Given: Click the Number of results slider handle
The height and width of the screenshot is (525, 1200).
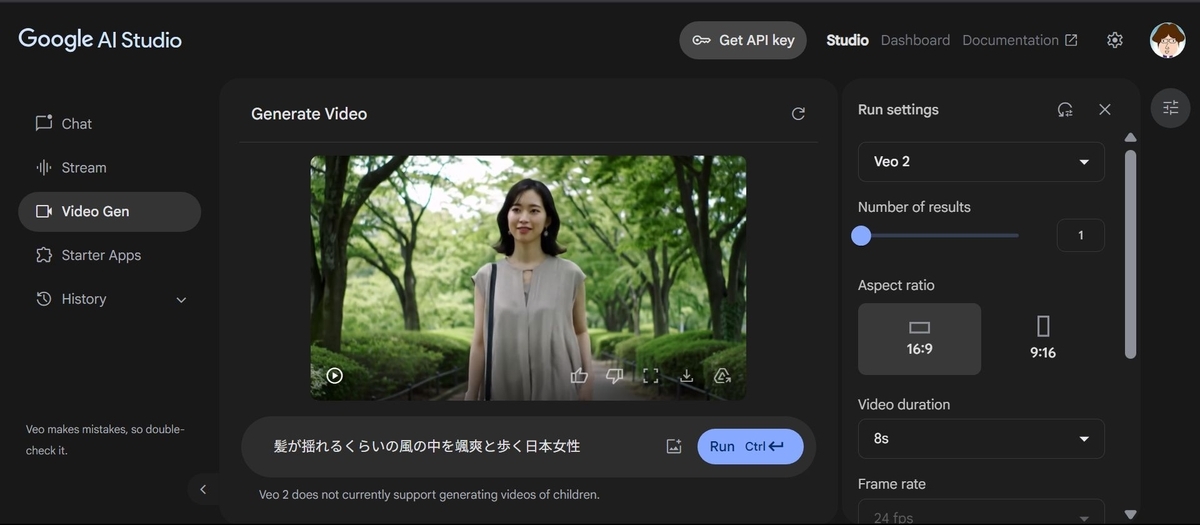Looking at the screenshot, I should pyautogui.click(x=861, y=236).
